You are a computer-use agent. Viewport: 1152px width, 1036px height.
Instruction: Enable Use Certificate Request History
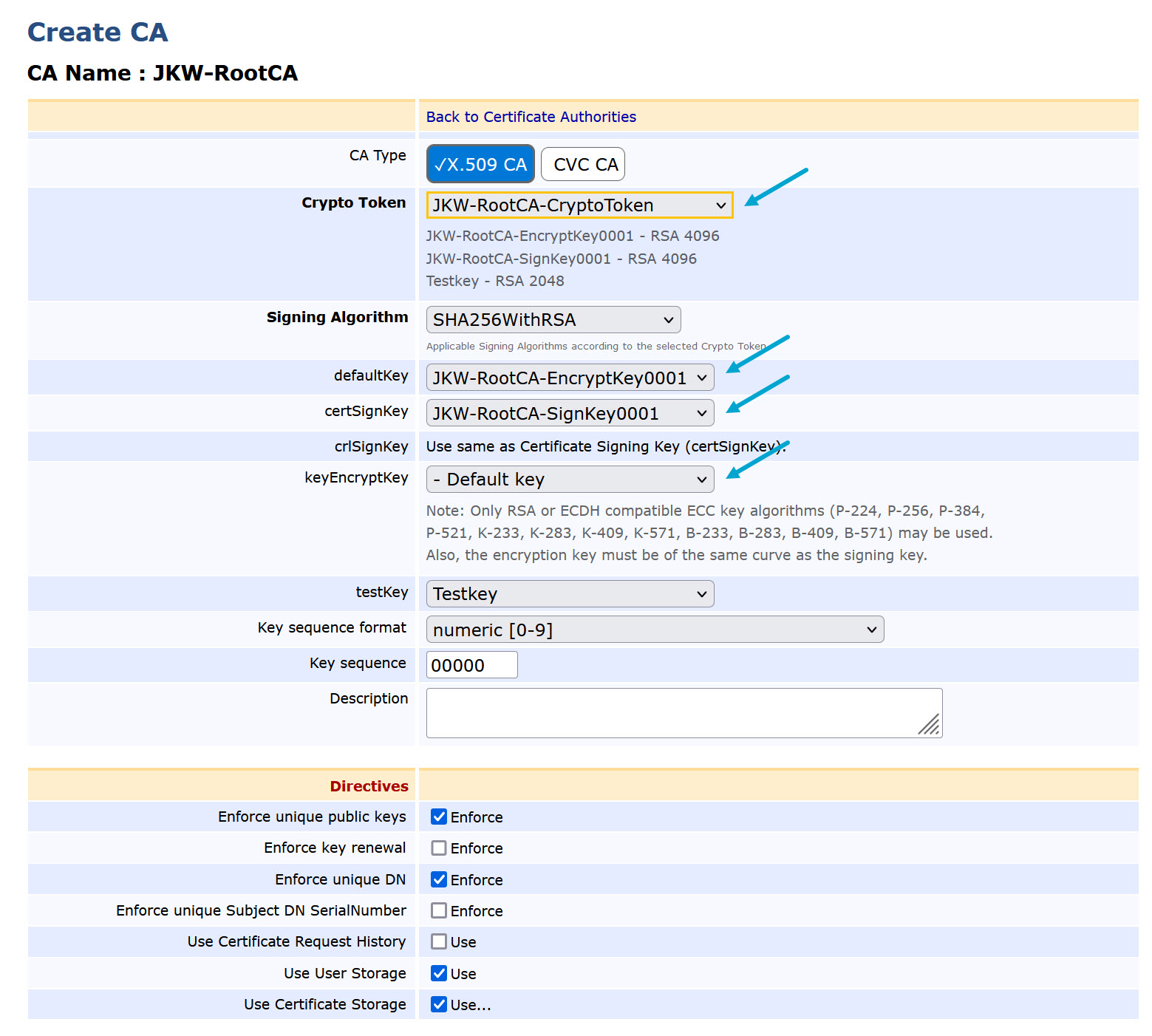[x=439, y=941]
